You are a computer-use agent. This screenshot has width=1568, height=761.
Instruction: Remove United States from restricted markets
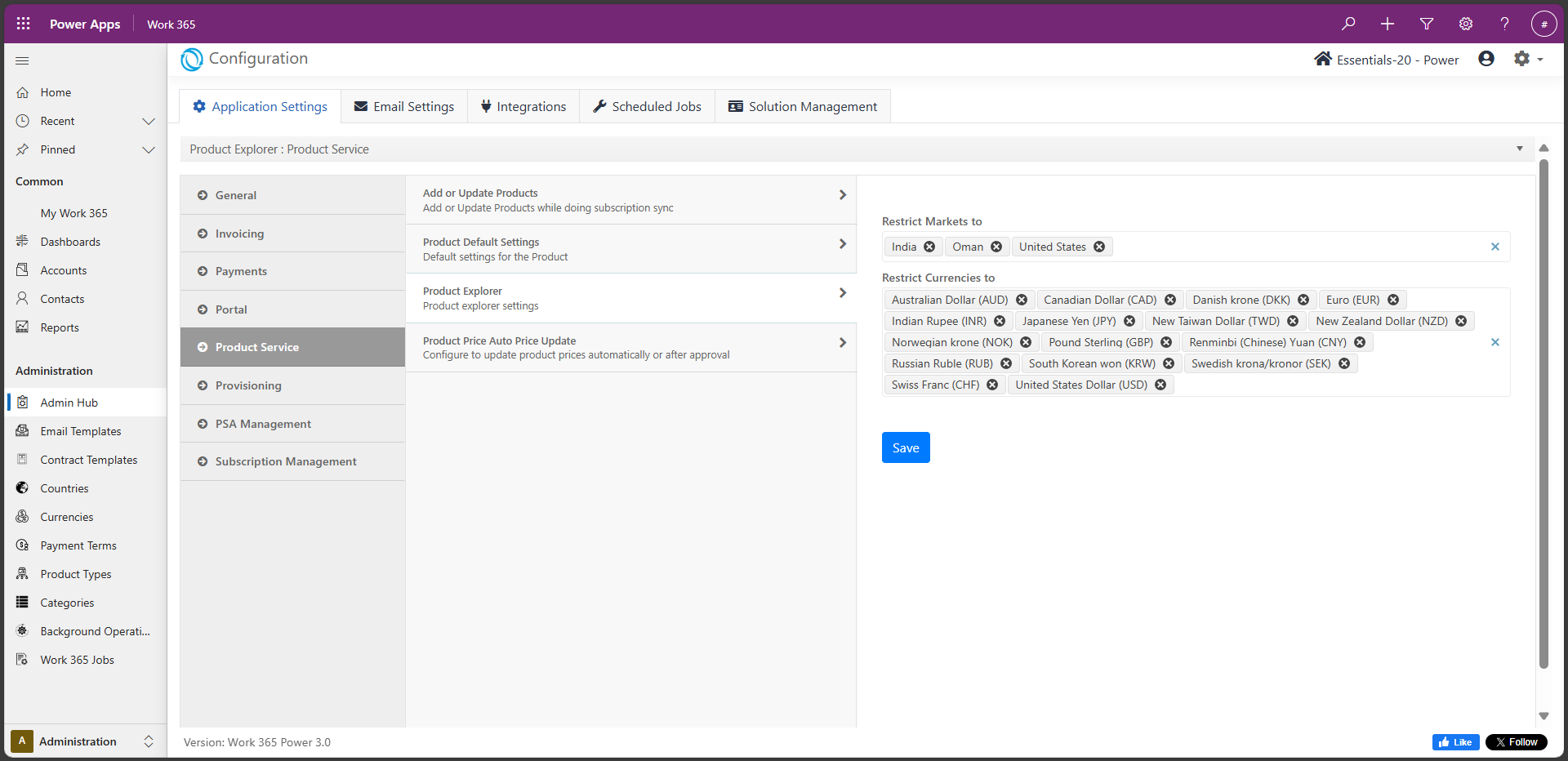pyautogui.click(x=1099, y=247)
